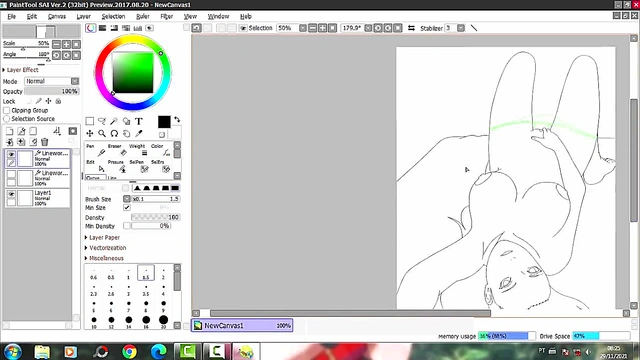
Task: Enable the Clipping Group checkbox
Action: (x=7, y=110)
